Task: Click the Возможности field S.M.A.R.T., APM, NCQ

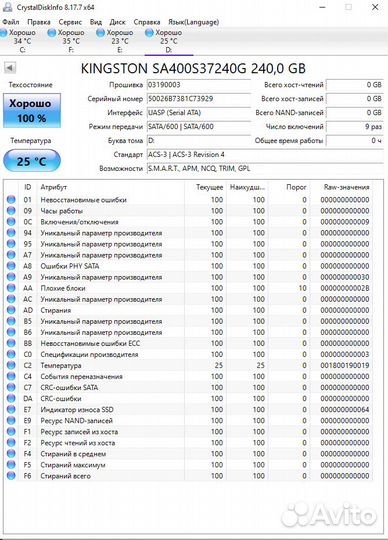Action: (x=265, y=168)
